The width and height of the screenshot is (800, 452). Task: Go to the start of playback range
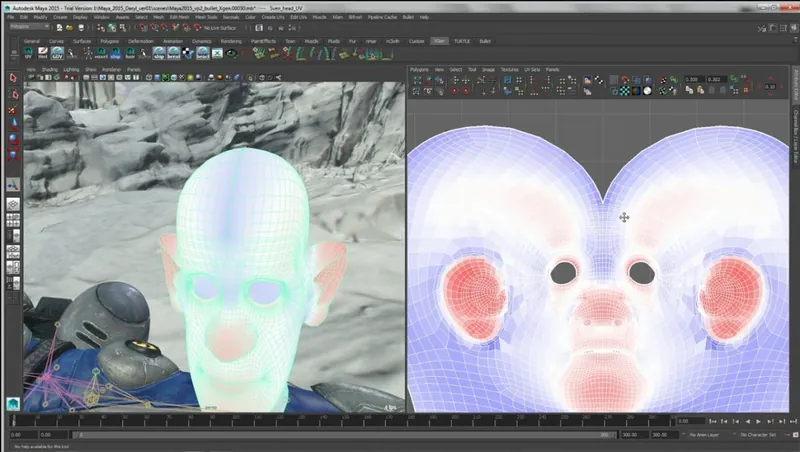click(x=713, y=421)
